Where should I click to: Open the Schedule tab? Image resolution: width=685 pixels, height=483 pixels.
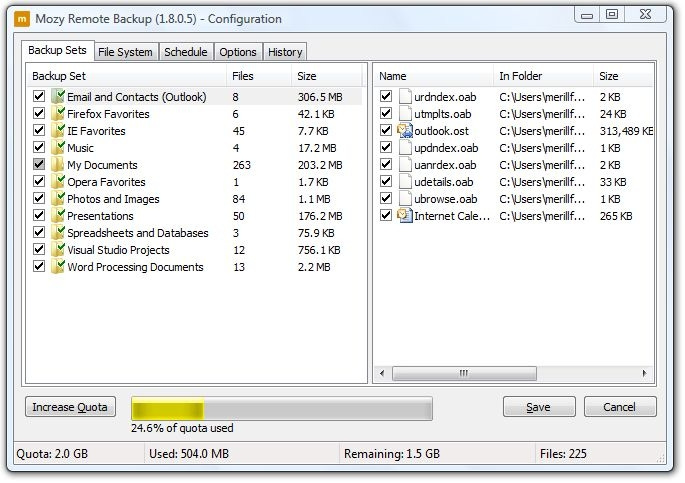tap(186, 52)
